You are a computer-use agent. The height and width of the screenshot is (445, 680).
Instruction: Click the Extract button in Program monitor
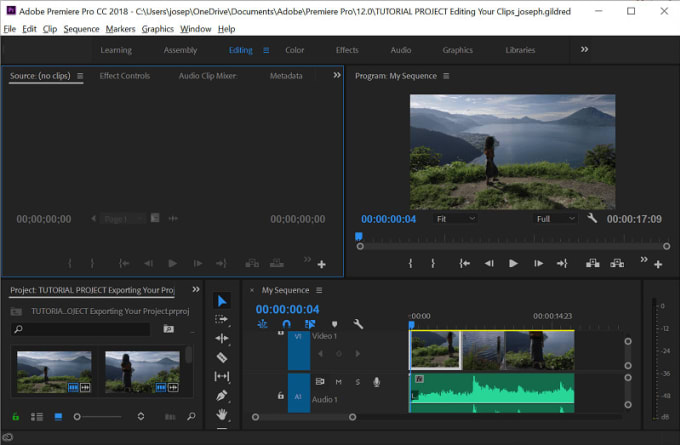pos(617,263)
